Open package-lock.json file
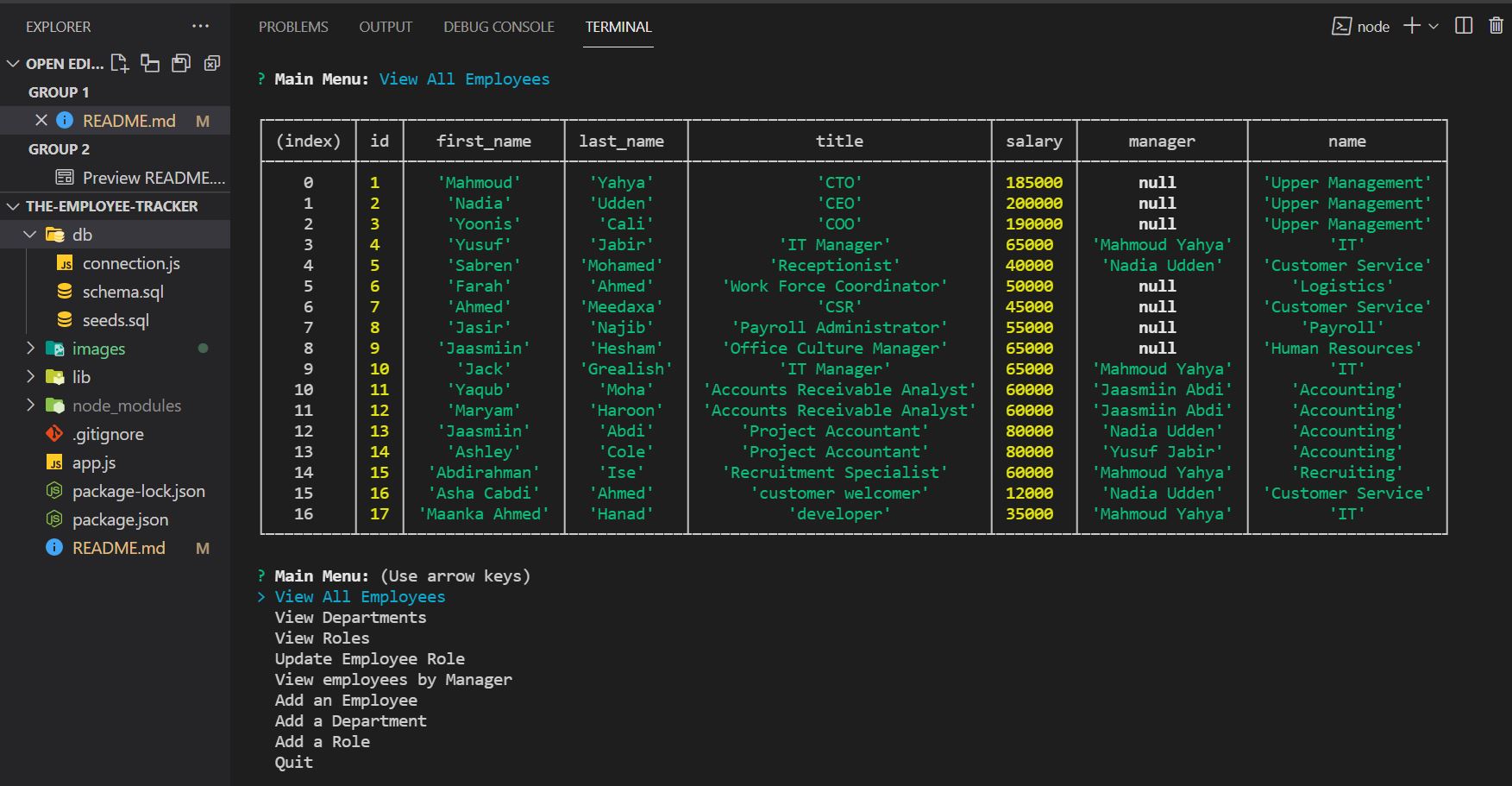 139,491
